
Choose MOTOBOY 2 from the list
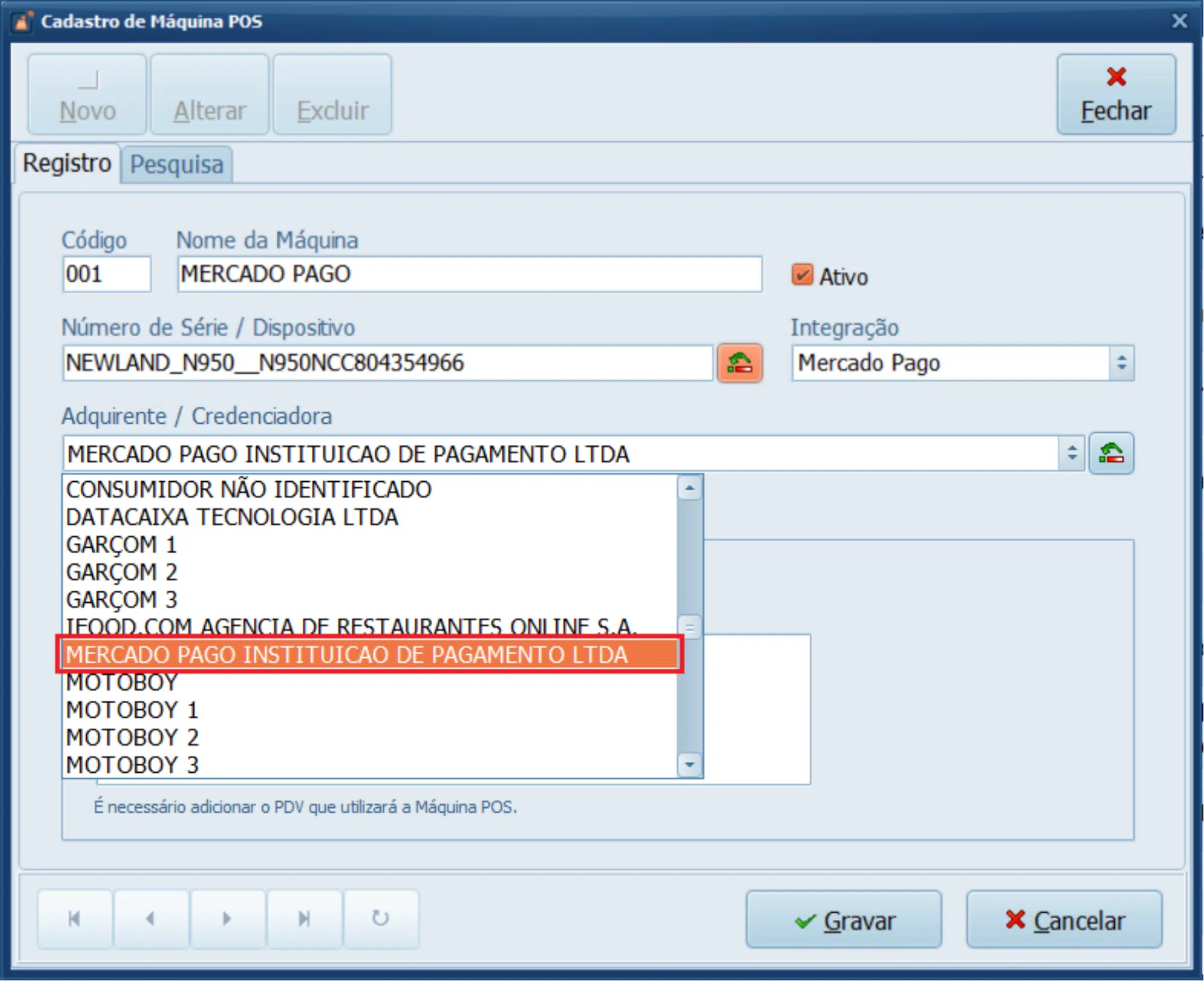pyautogui.click(x=370, y=737)
